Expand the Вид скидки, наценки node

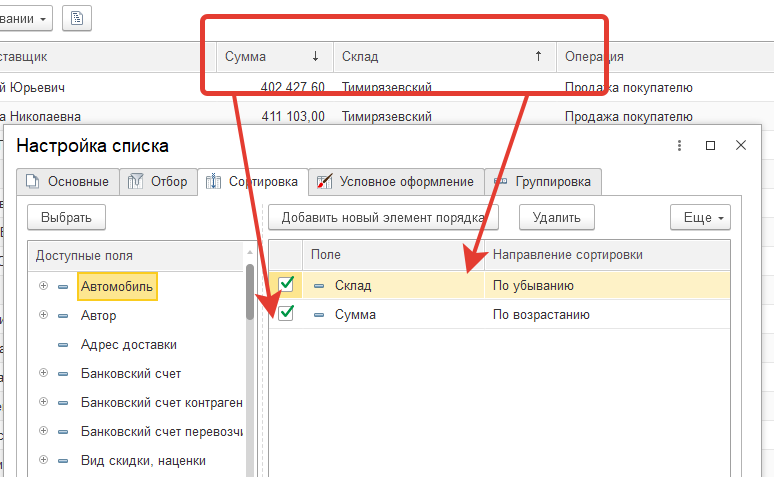point(43,460)
